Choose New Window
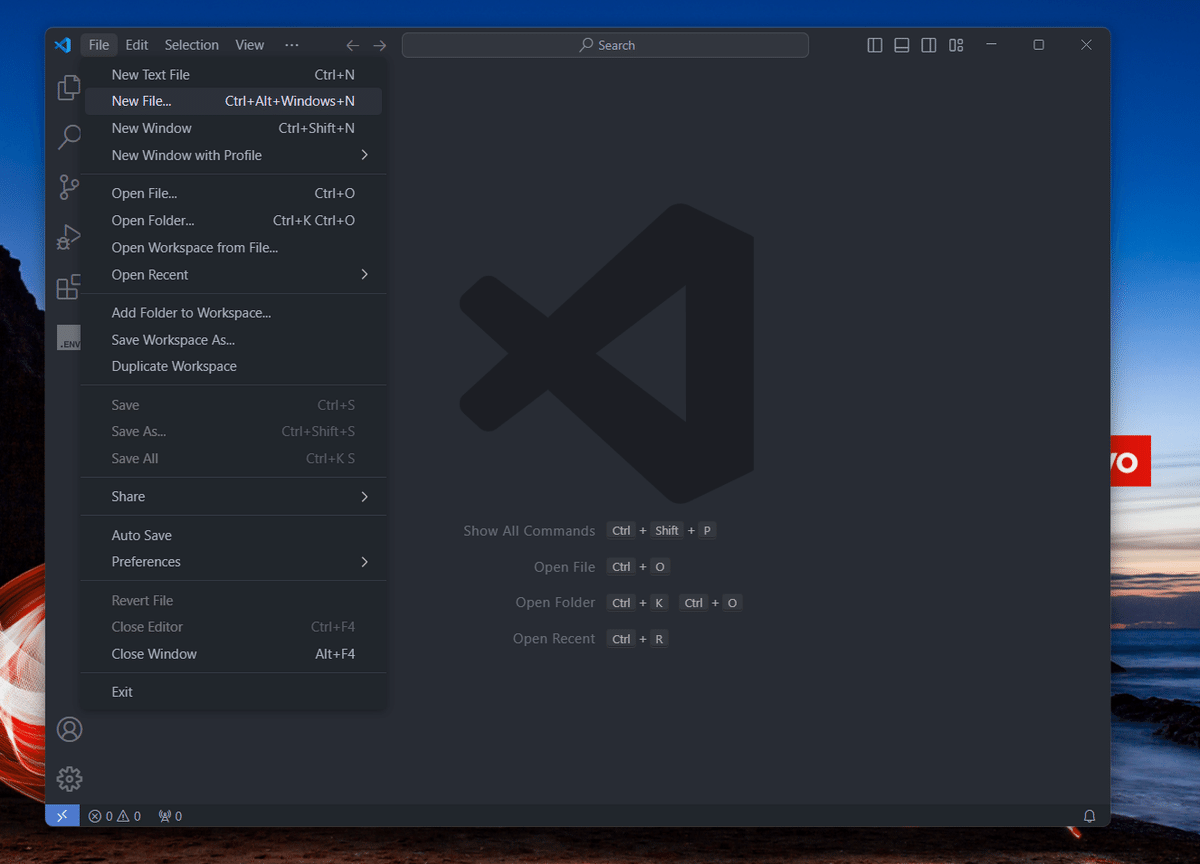The image size is (1200, 864). 233,128
